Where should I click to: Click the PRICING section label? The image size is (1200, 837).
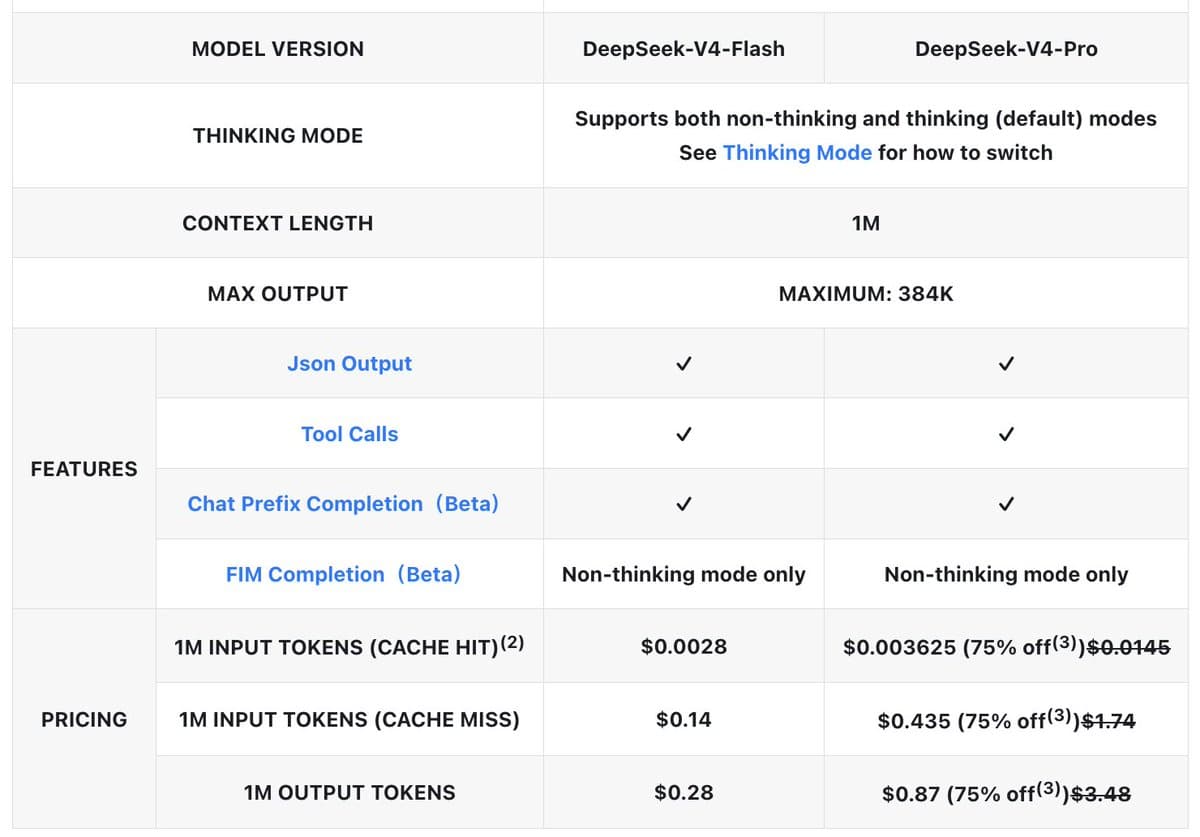coord(84,719)
